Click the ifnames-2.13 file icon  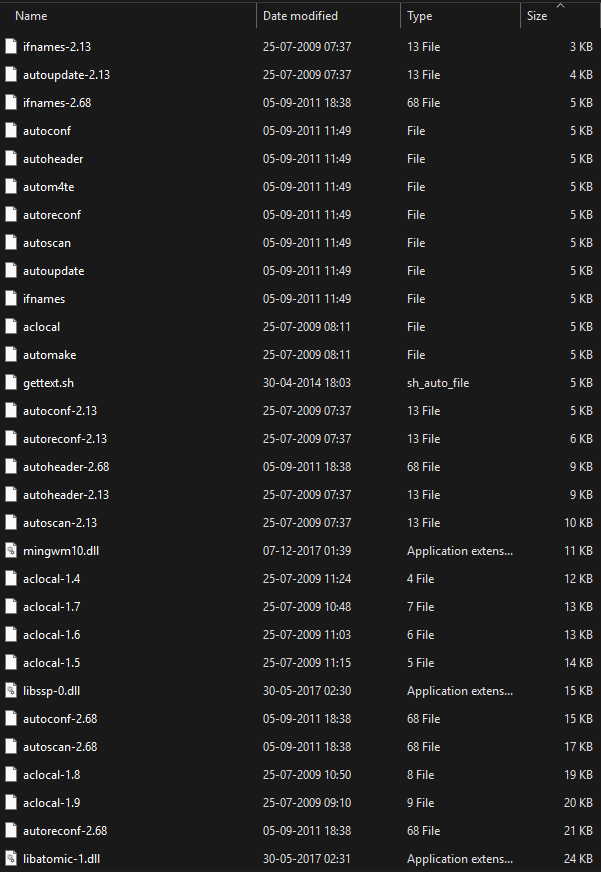[11, 47]
